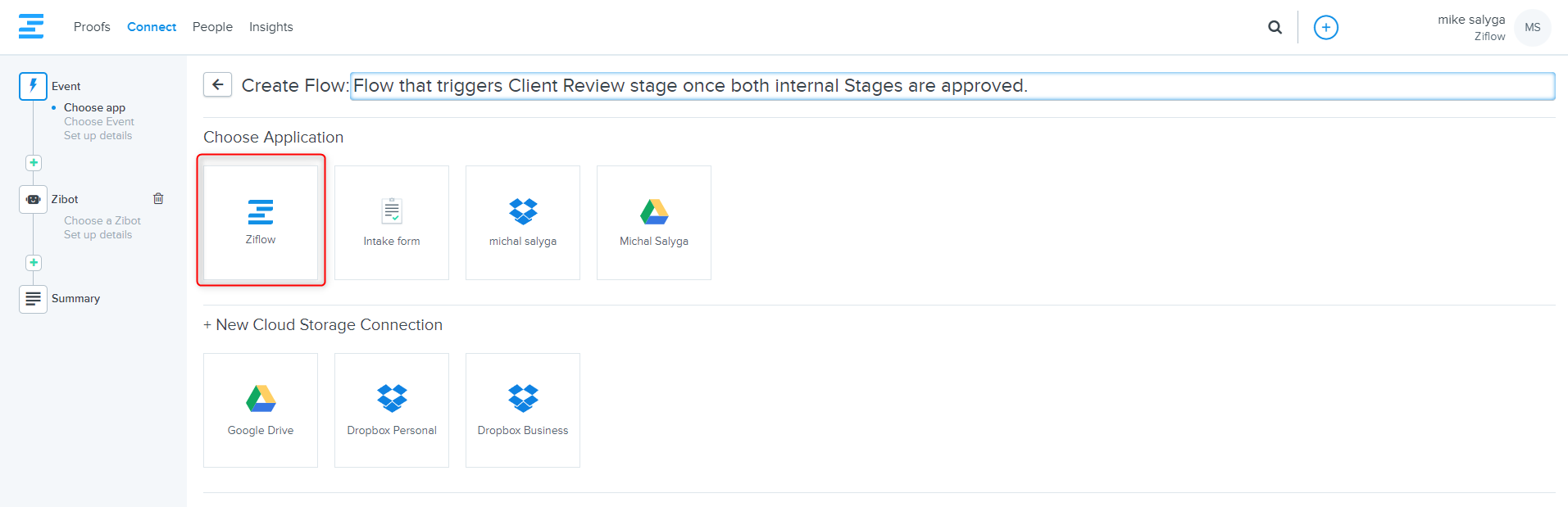
Task: Select the Choose app step
Action: pyautogui.click(x=95, y=107)
